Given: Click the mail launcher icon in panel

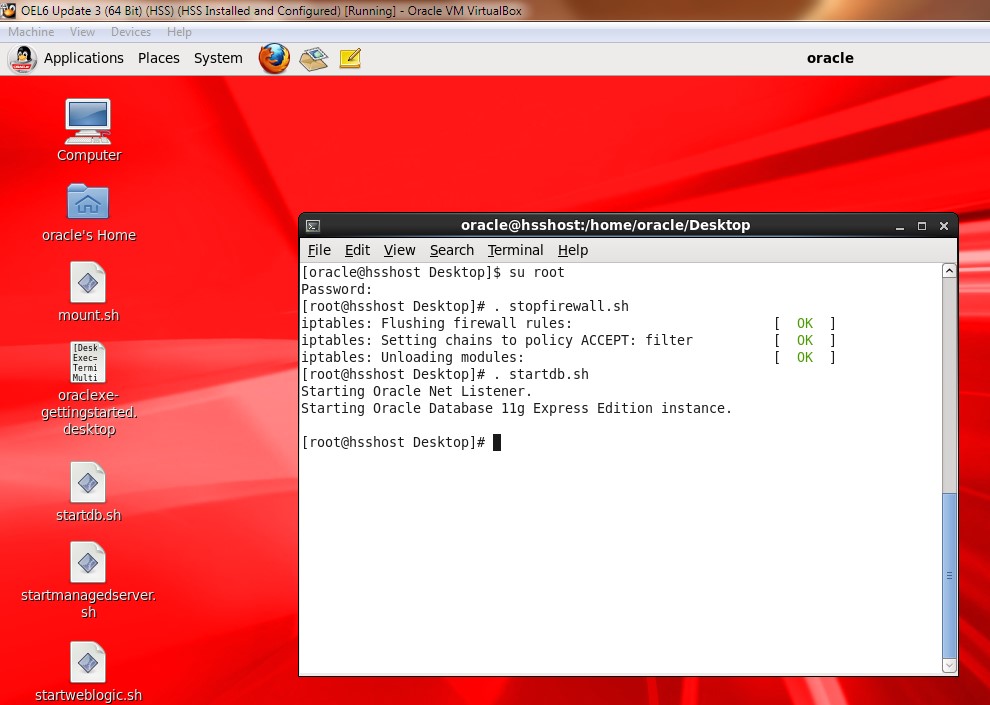Looking at the screenshot, I should click(313, 58).
